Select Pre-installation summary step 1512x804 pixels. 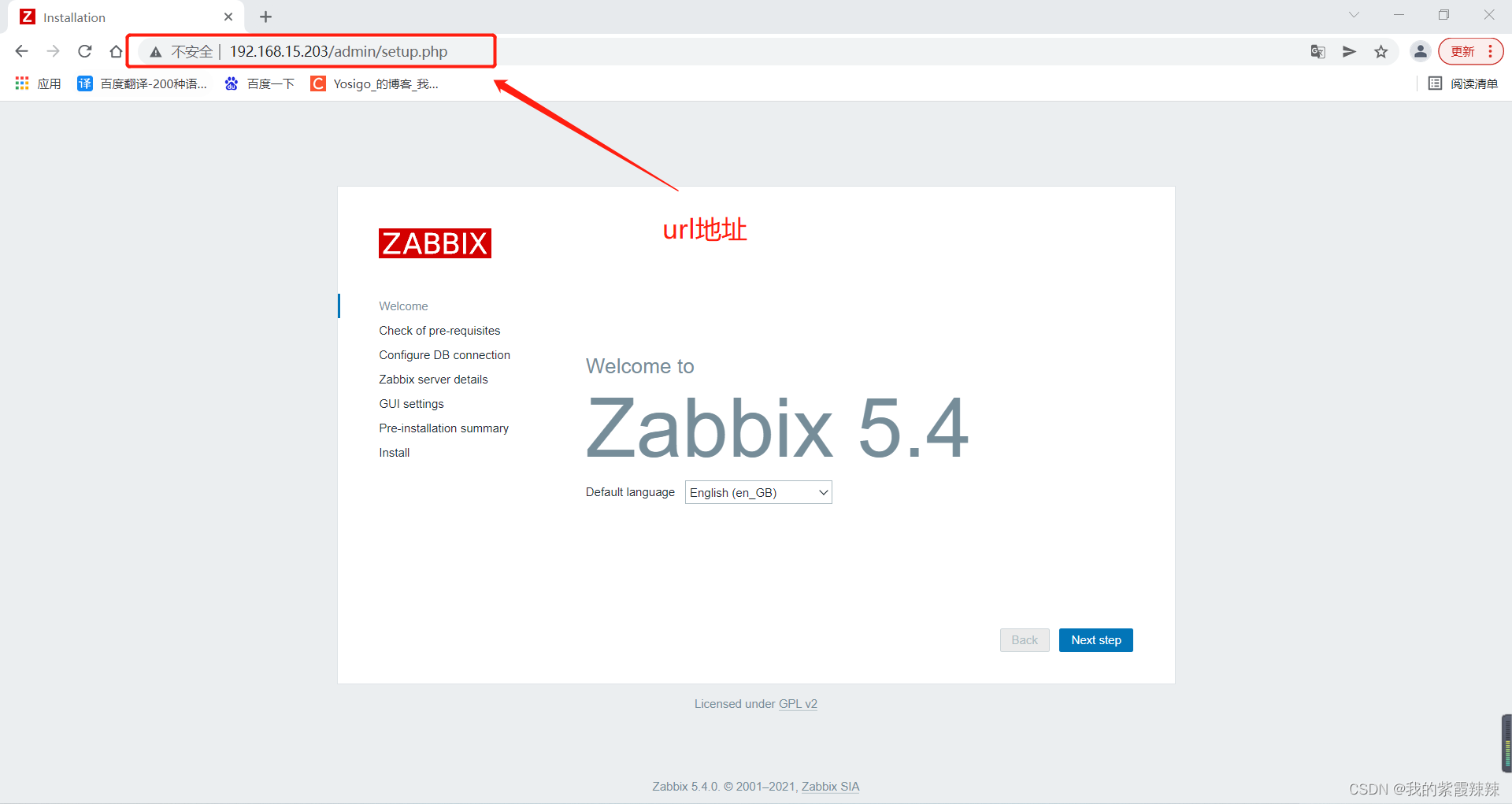pyautogui.click(x=443, y=428)
